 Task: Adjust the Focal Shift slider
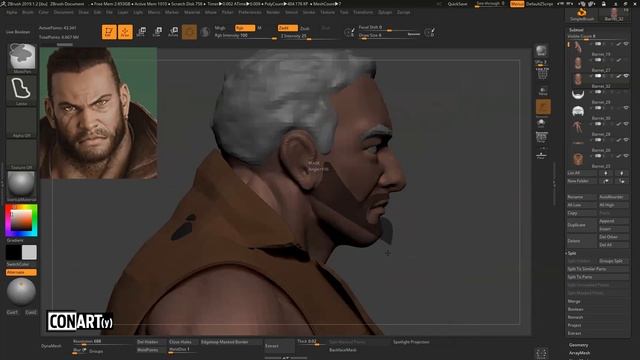389,27
